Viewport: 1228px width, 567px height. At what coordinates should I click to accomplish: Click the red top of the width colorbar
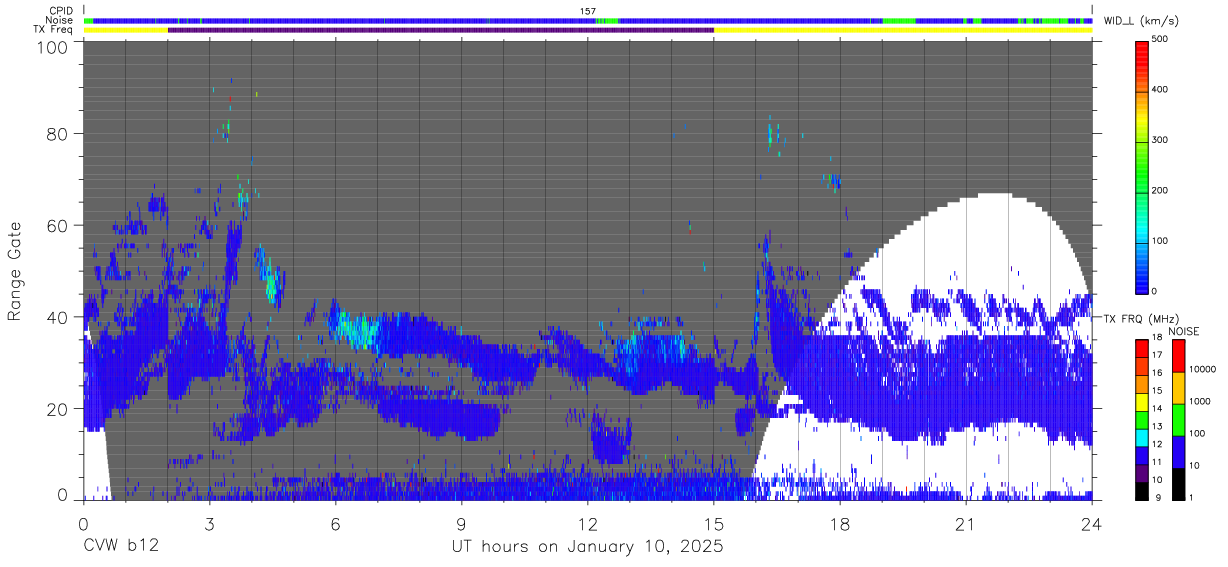[x=1141, y=55]
